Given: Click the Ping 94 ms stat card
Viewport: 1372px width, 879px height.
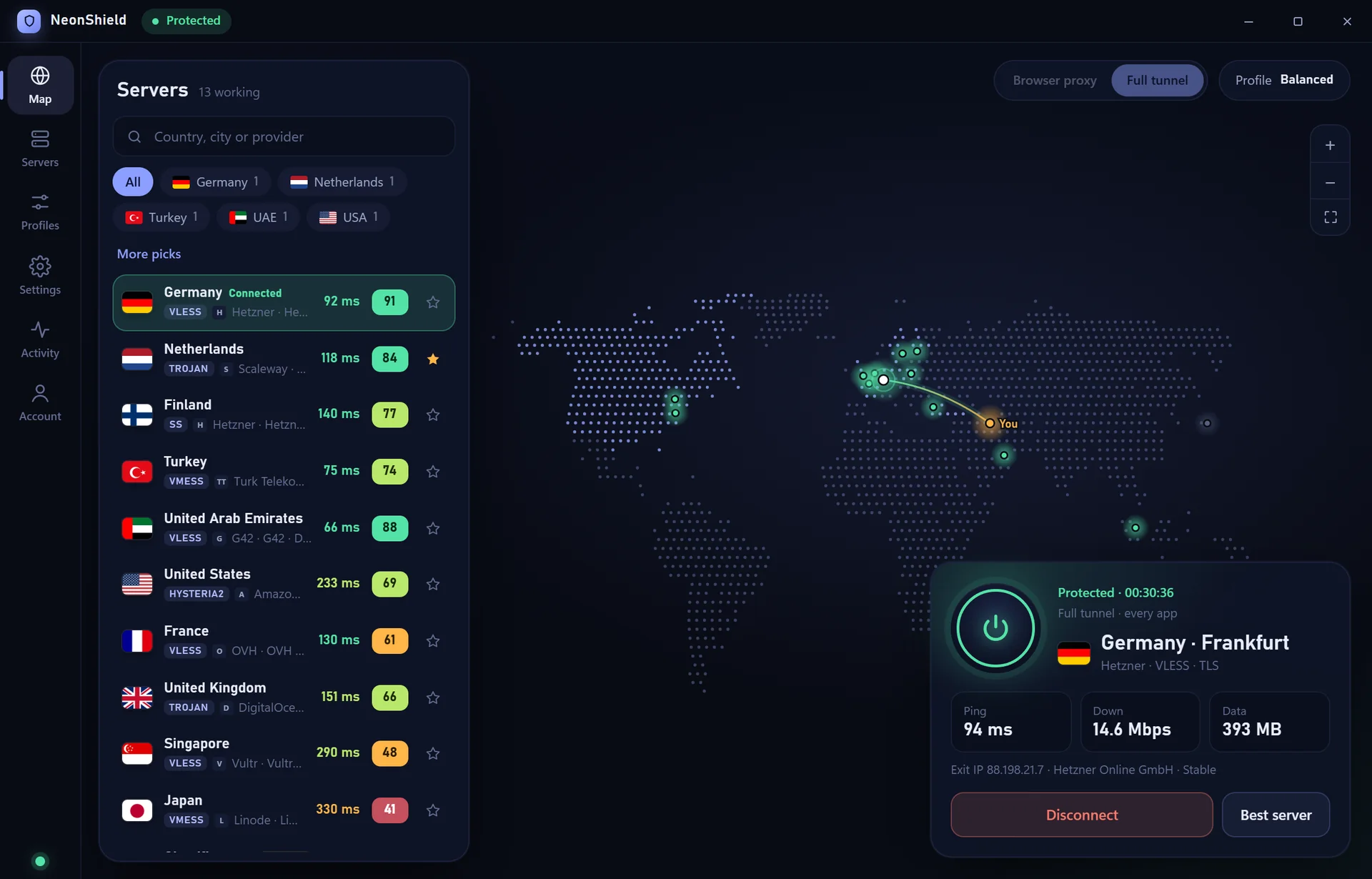Looking at the screenshot, I should (1010, 722).
